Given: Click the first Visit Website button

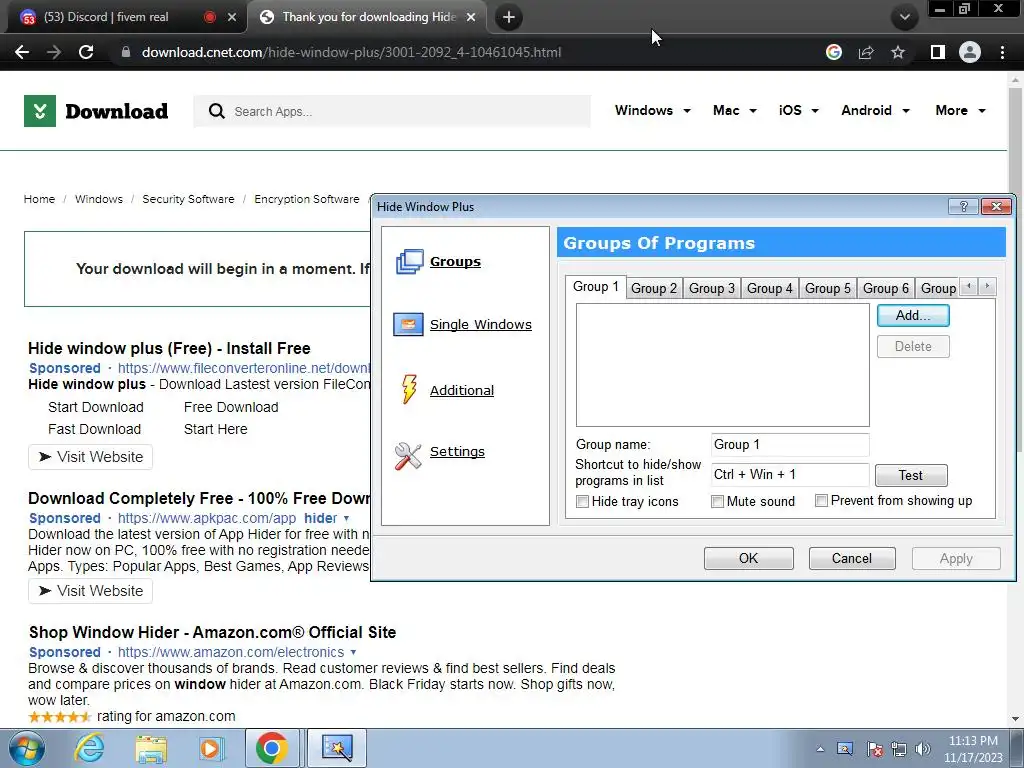Looking at the screenshot, I should (x=90, y=457).
